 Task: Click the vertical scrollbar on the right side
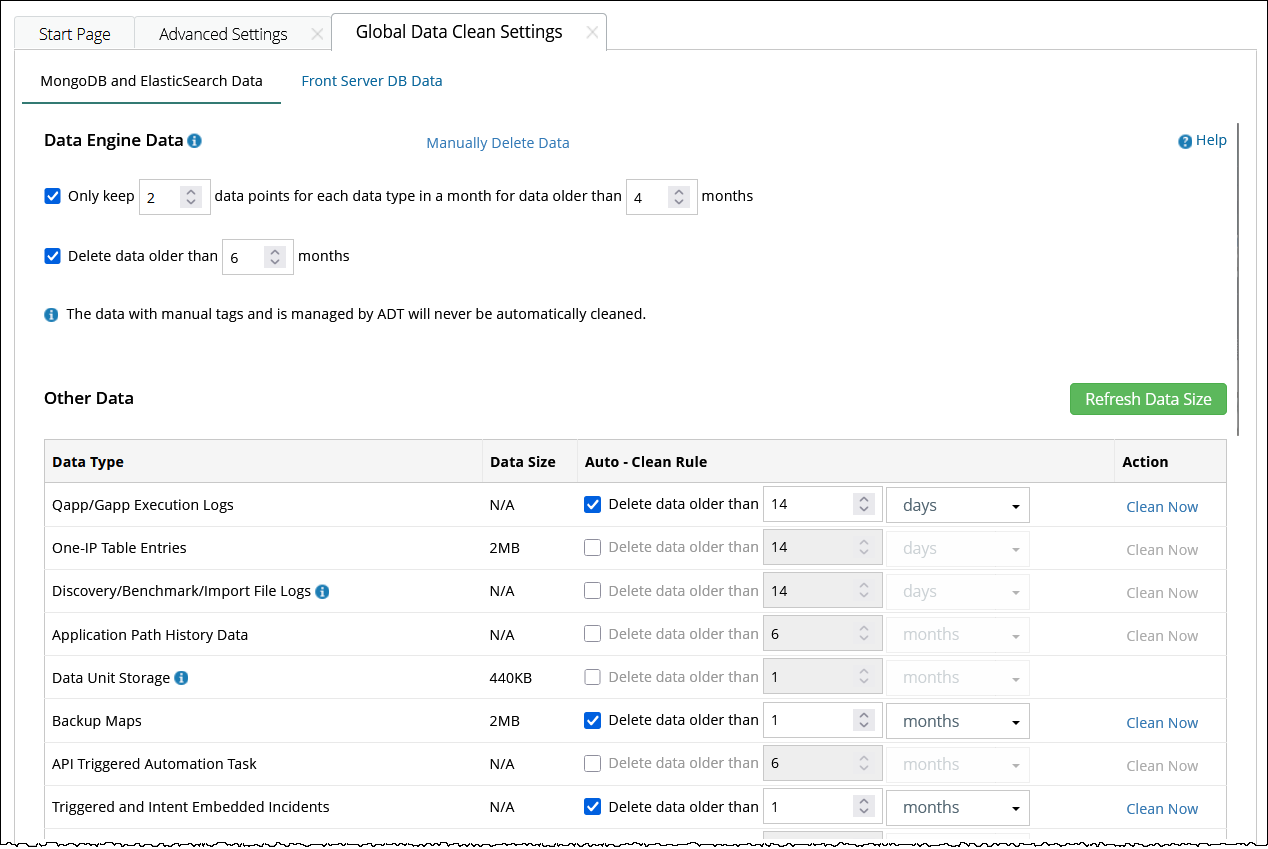click(1238, 280)
